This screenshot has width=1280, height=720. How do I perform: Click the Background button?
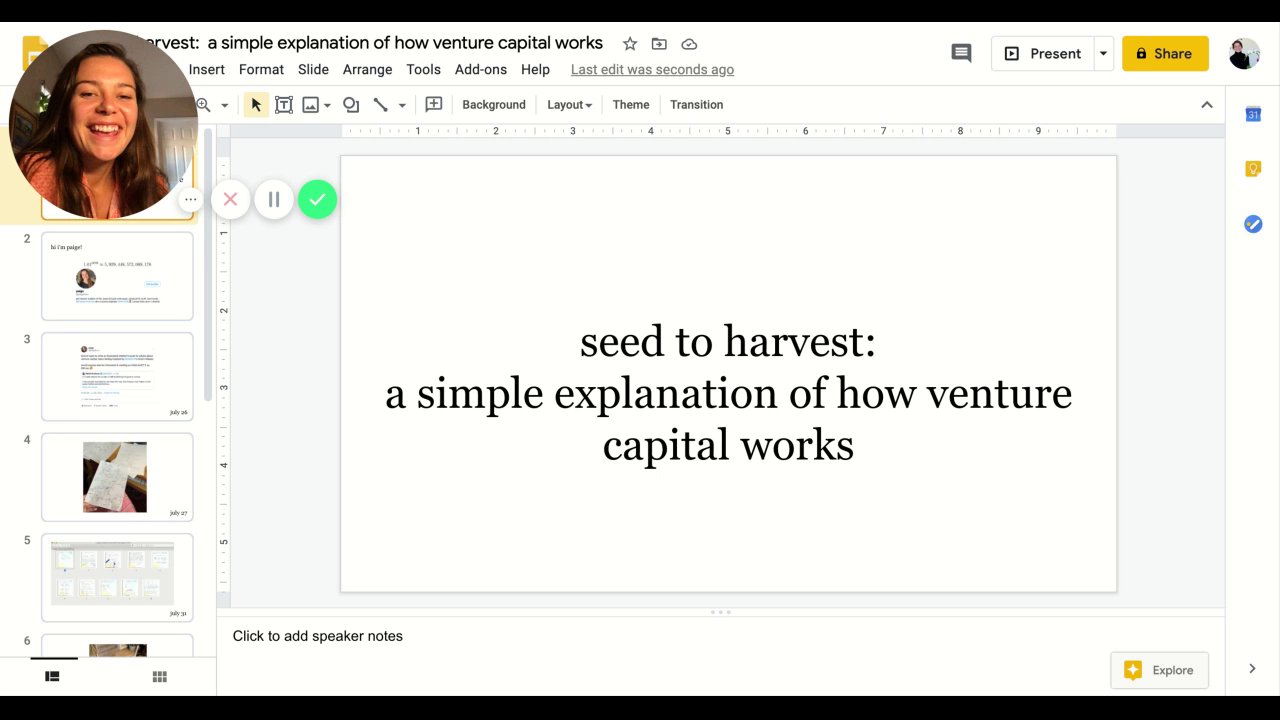[x=494, y=104]
